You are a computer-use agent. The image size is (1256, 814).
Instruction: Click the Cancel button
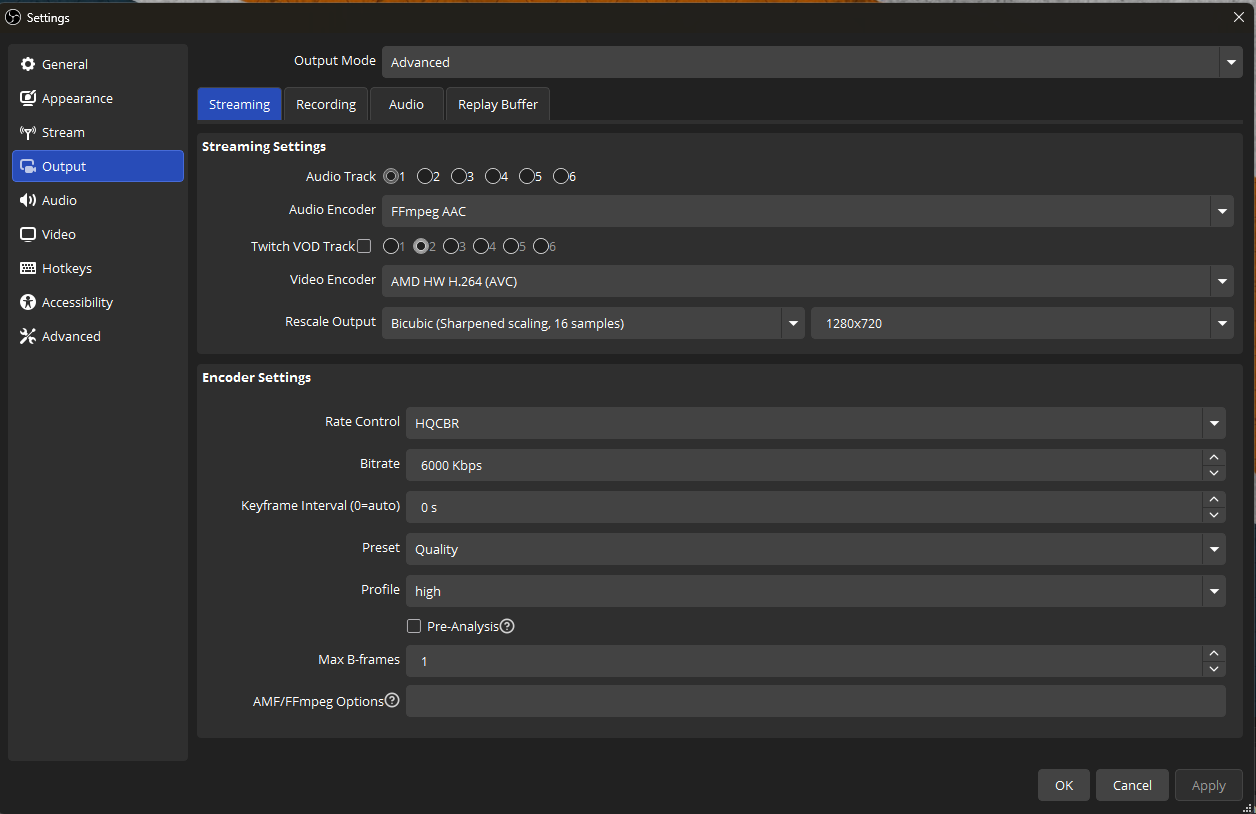[1132, 785]
